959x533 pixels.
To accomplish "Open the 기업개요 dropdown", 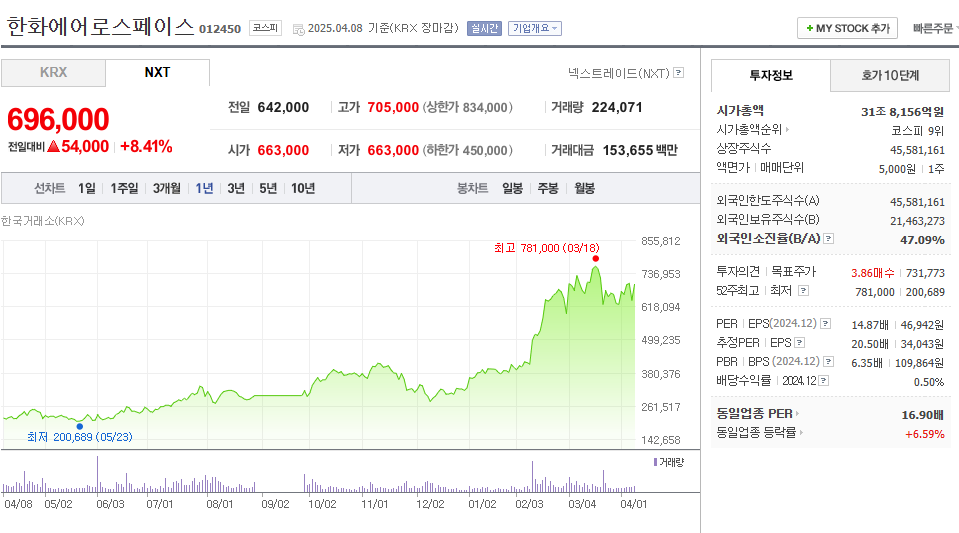I will point(535,28).
